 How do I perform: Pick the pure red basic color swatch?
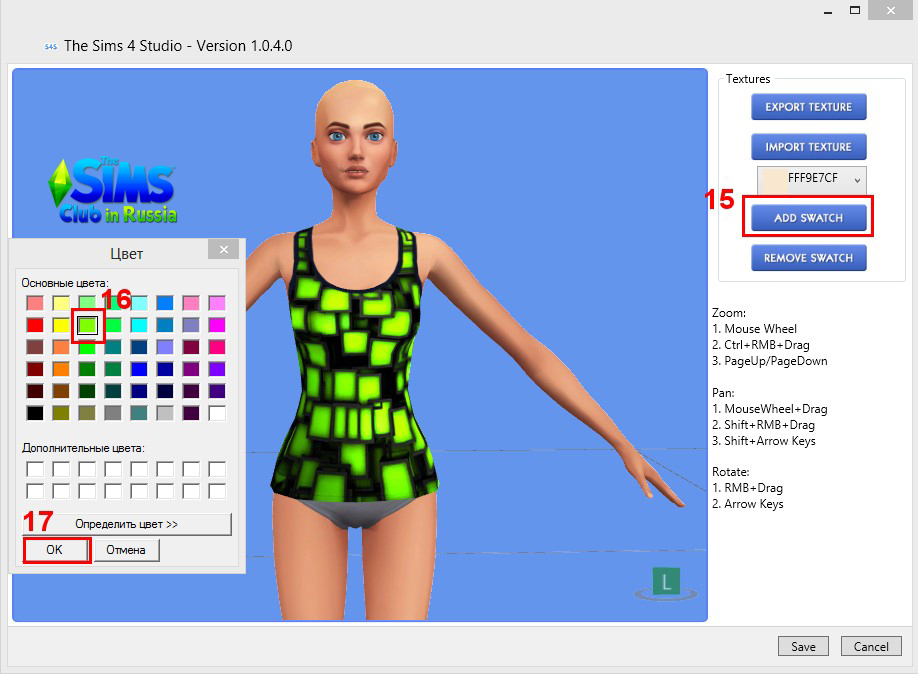tap(35, 324)
